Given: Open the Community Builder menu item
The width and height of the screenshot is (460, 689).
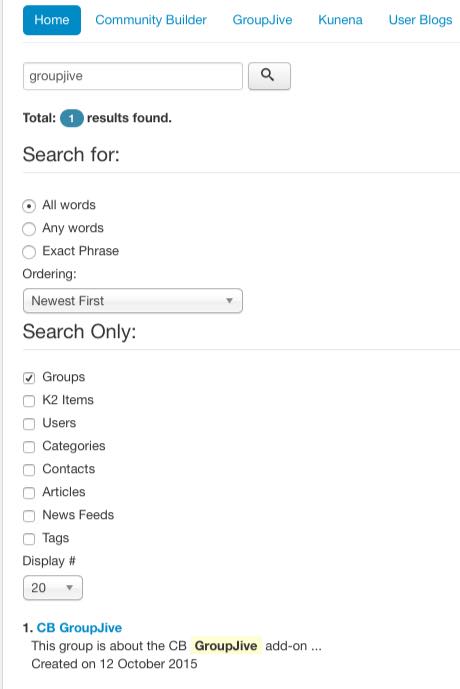Looking at the screenshot, I should (x=151, y=20).
